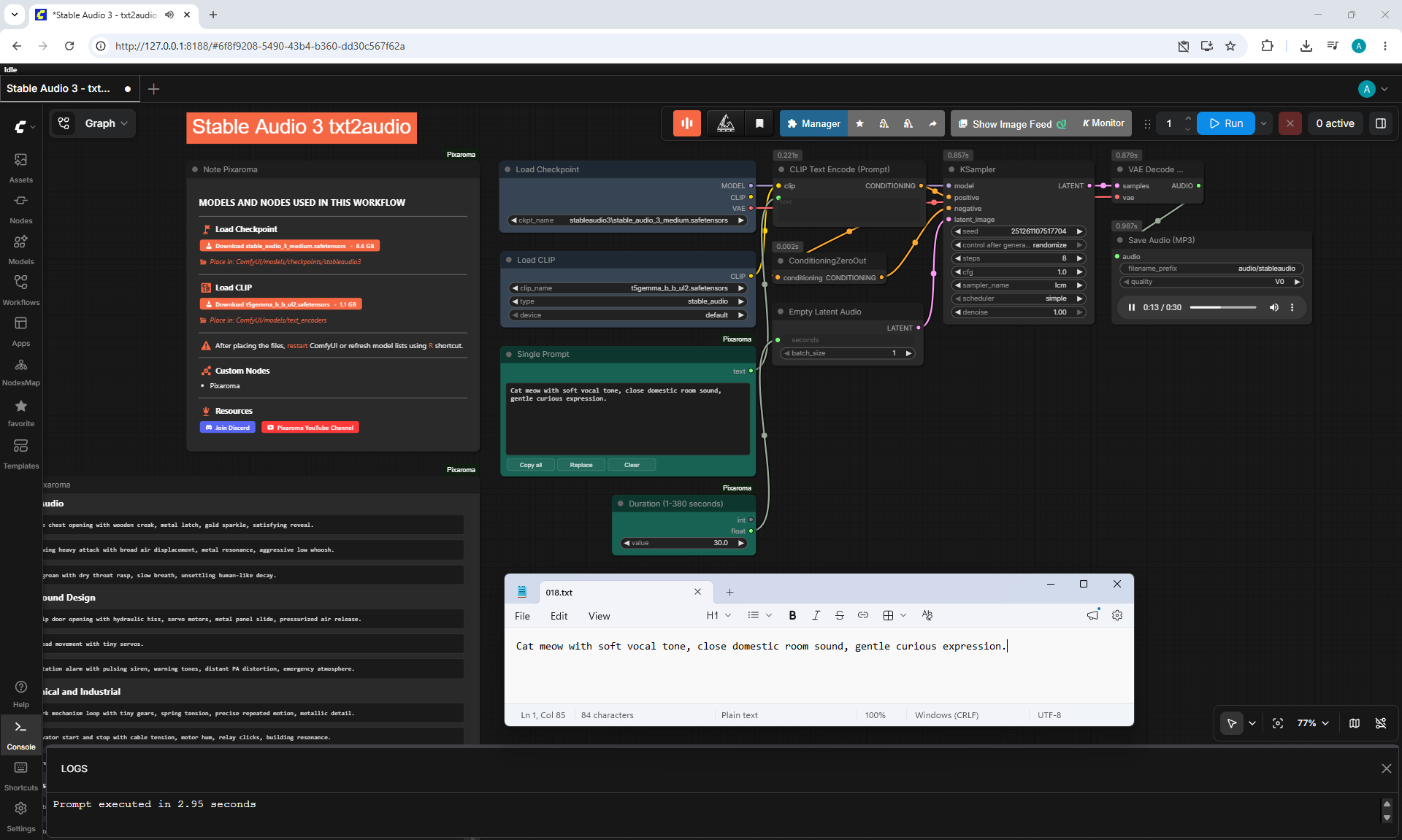Click Copy all in Single Prompt node

(x=531, y=465)
